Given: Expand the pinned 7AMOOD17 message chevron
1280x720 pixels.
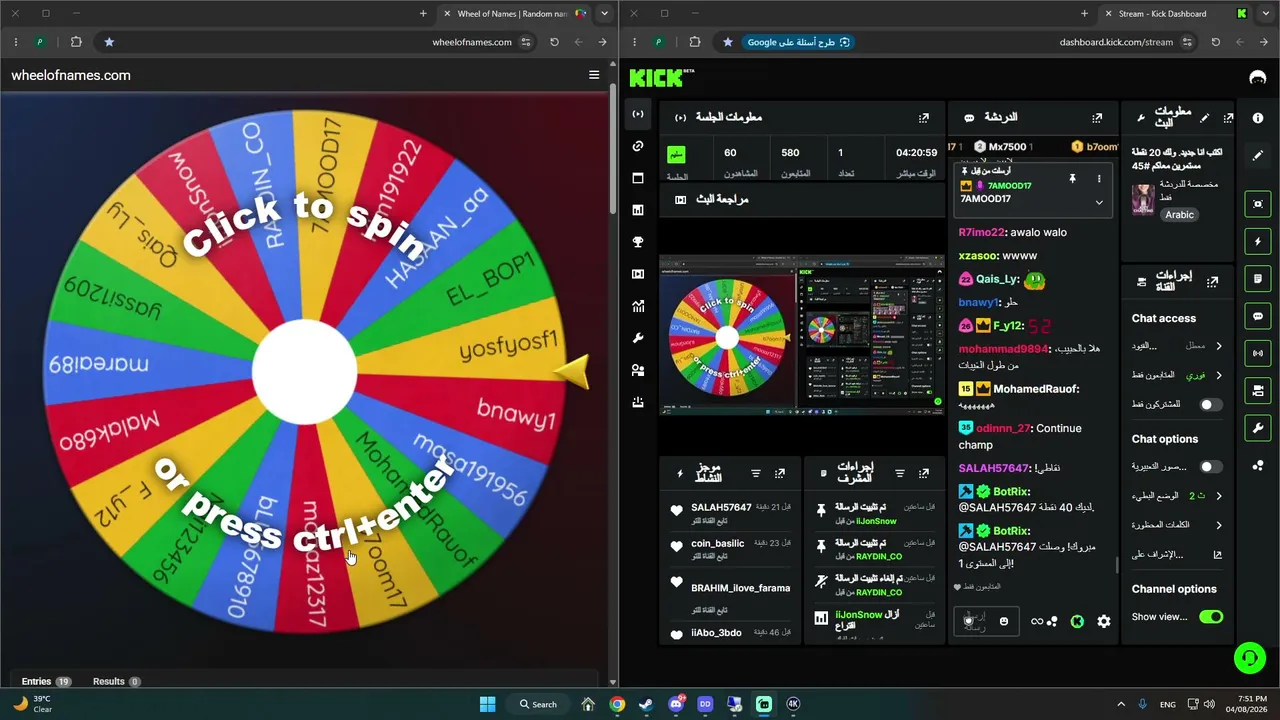Looking at the screenshot, I should (x=1099, y=201).
